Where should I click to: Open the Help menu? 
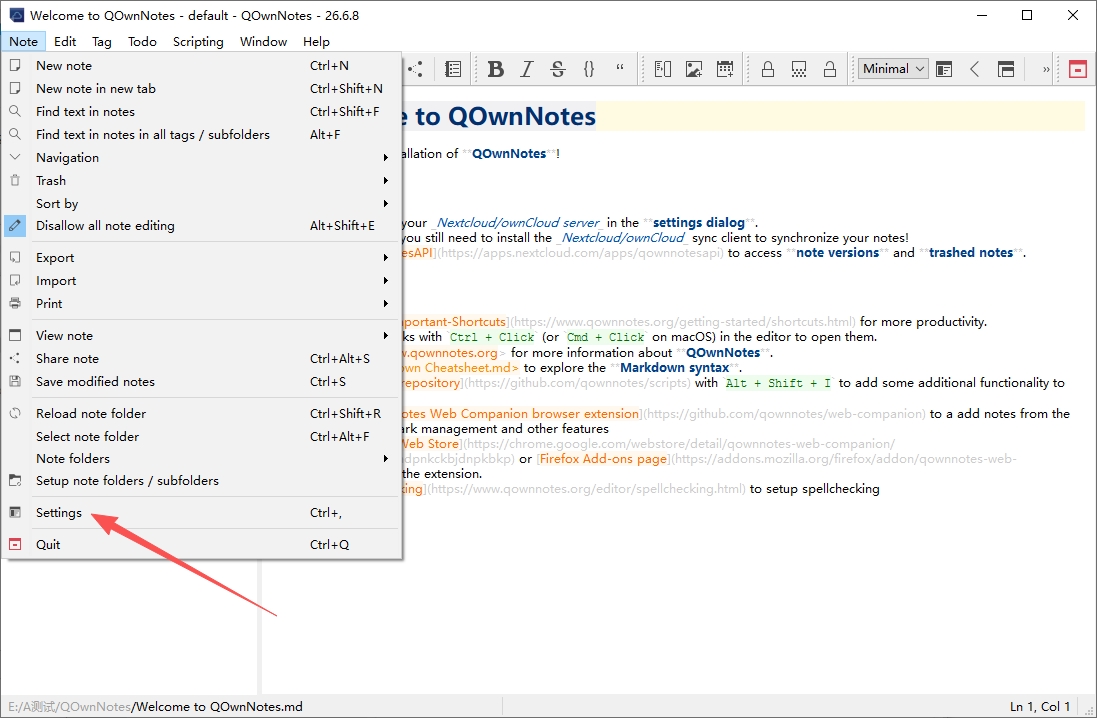(x=316, y=41)
